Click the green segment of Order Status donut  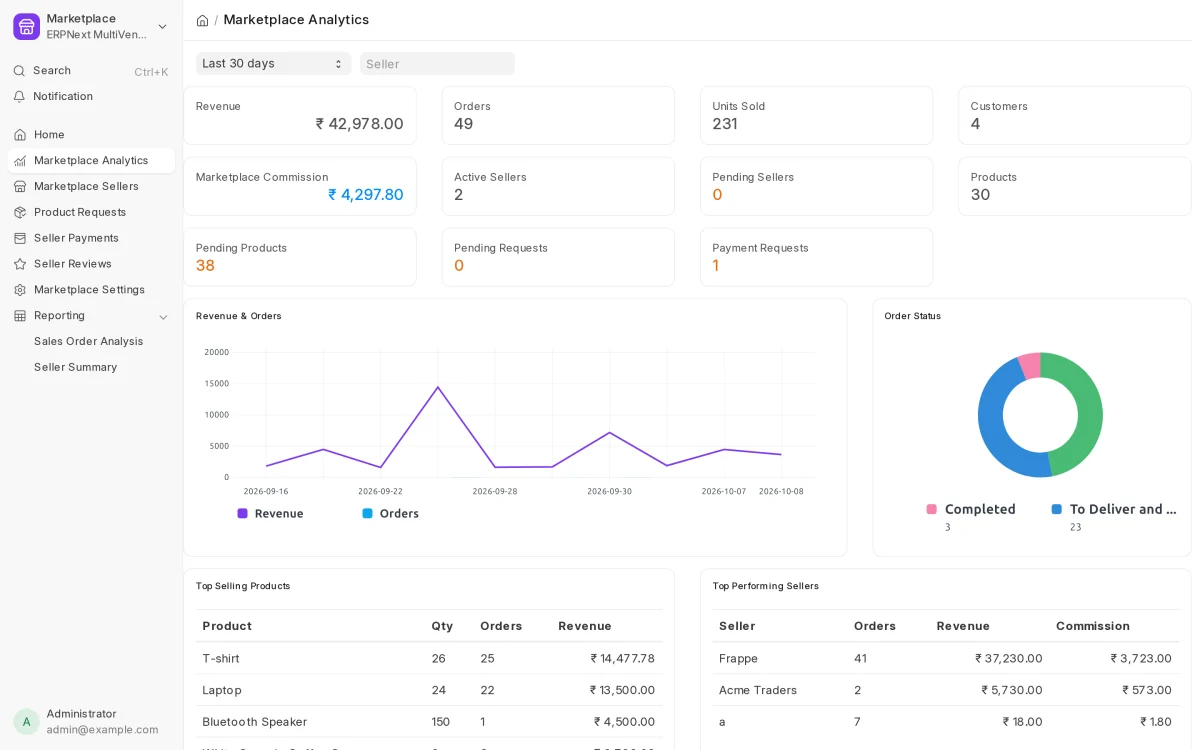click(x=1088, y=413)
